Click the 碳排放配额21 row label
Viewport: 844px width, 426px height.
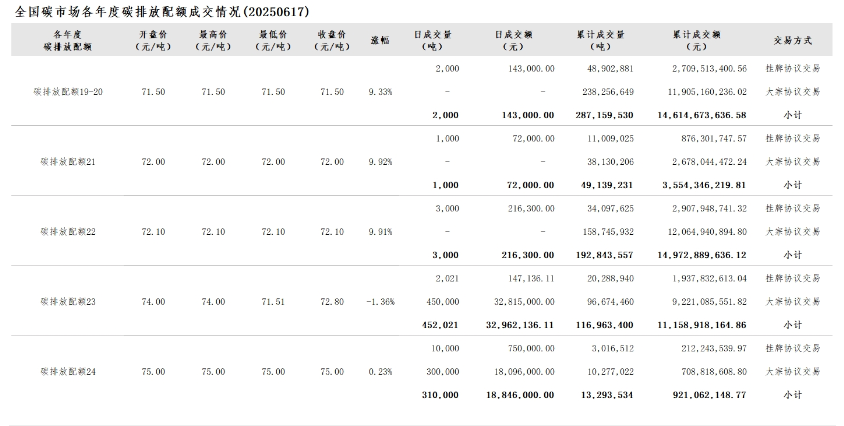coord(68,162)
